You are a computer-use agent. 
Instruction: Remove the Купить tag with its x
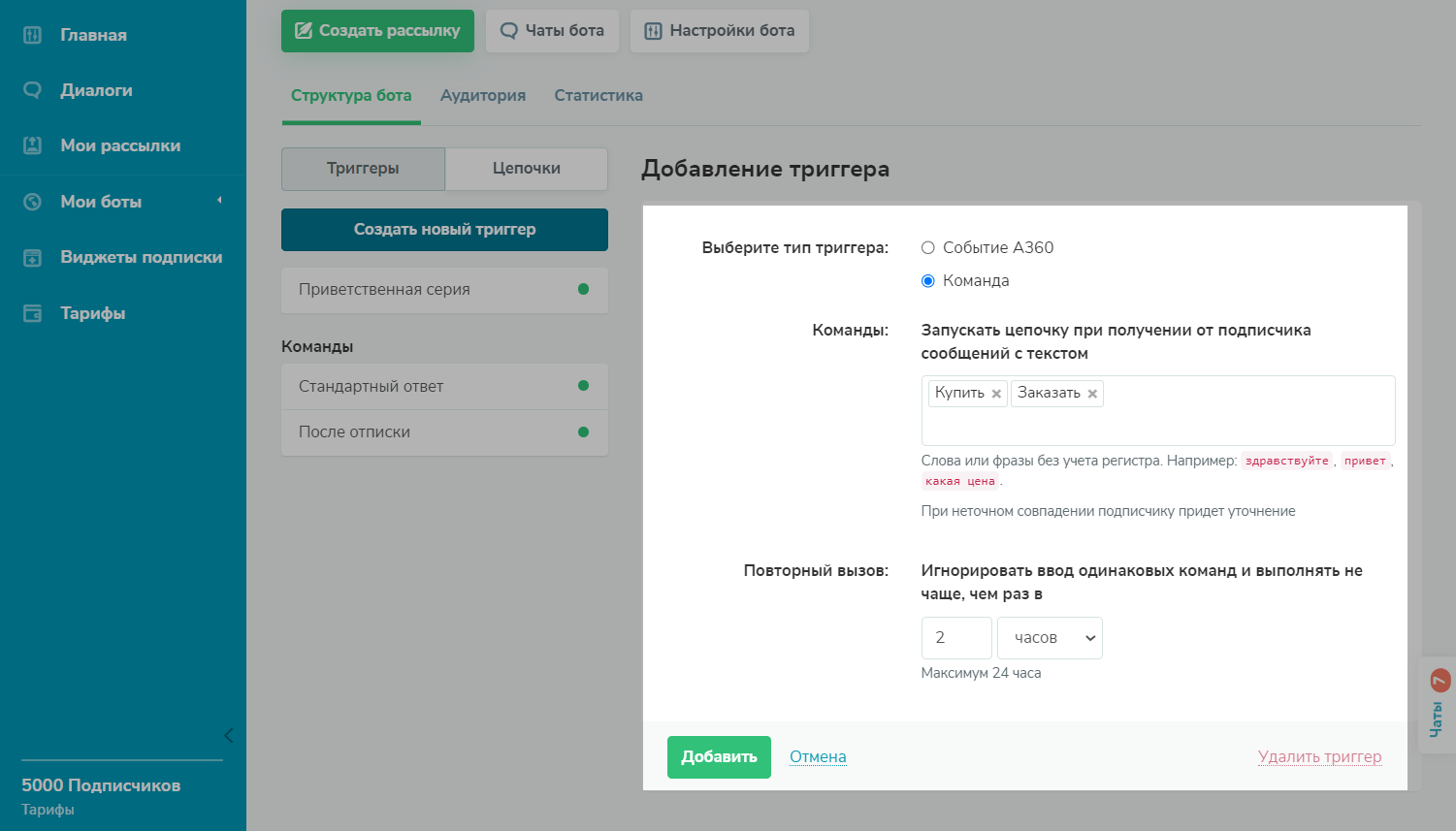(x=996, y=394)
